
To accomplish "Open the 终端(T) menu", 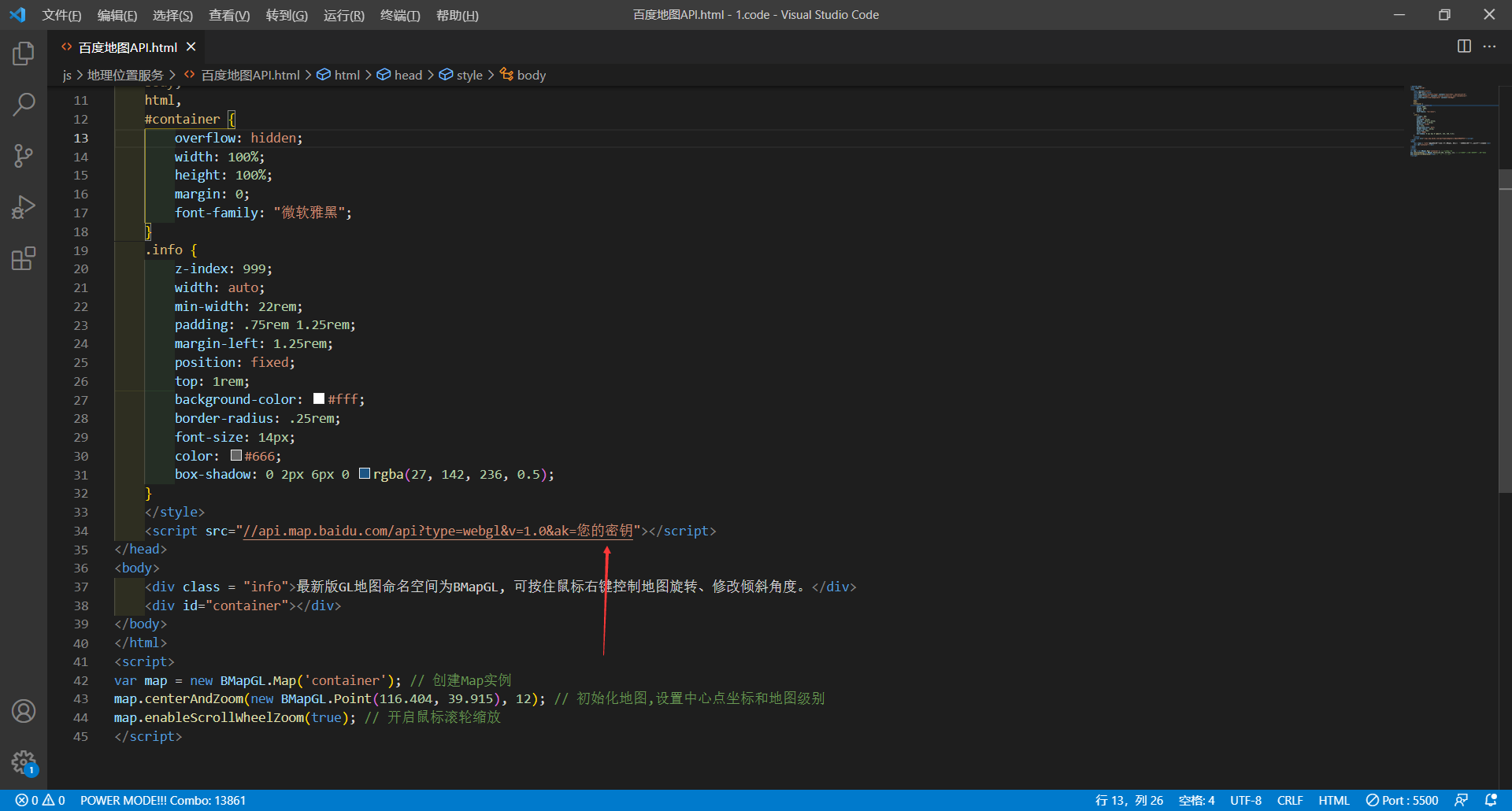I will tap(400, 15).
